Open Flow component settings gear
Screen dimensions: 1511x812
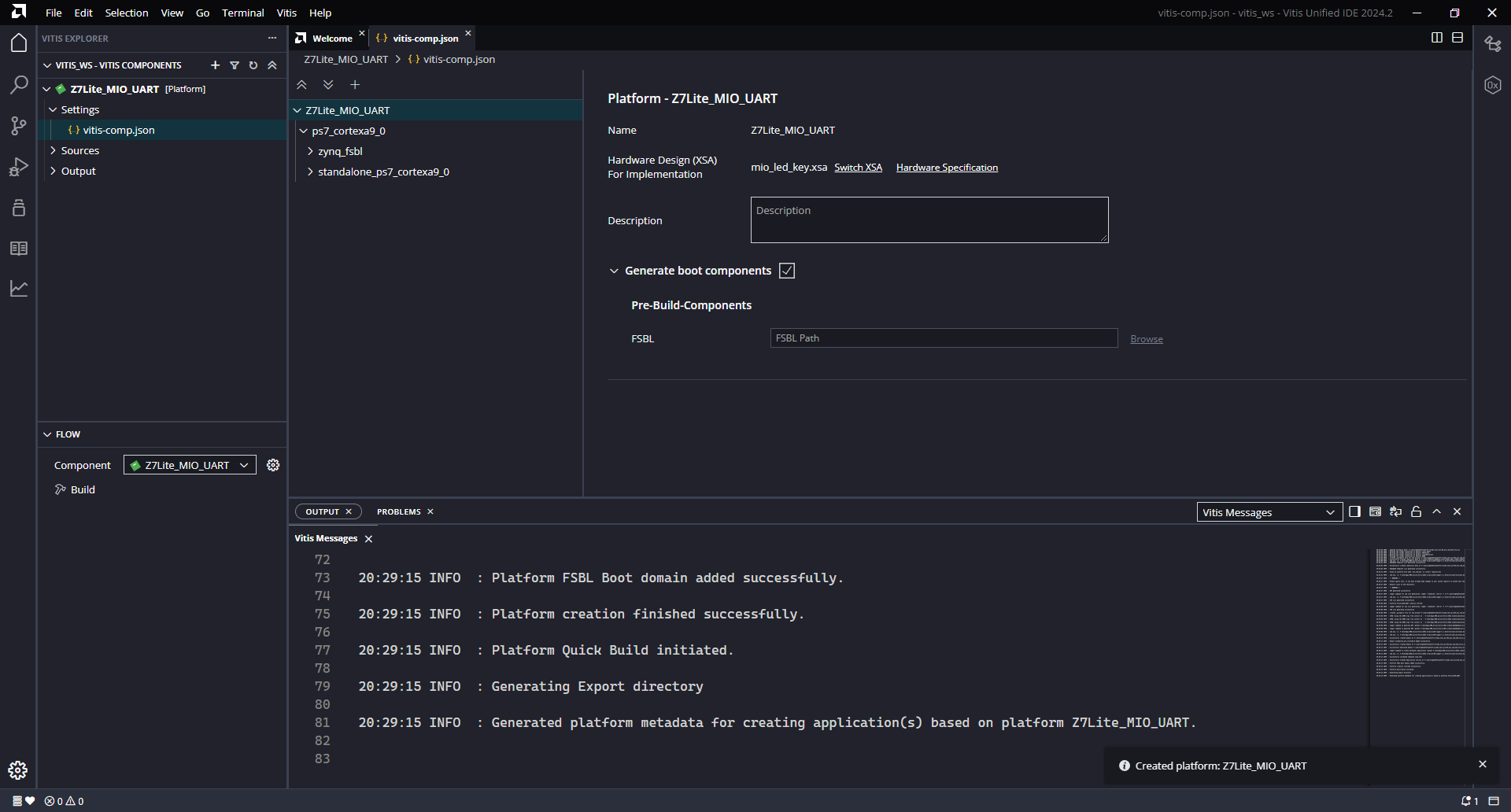point(273,465)
